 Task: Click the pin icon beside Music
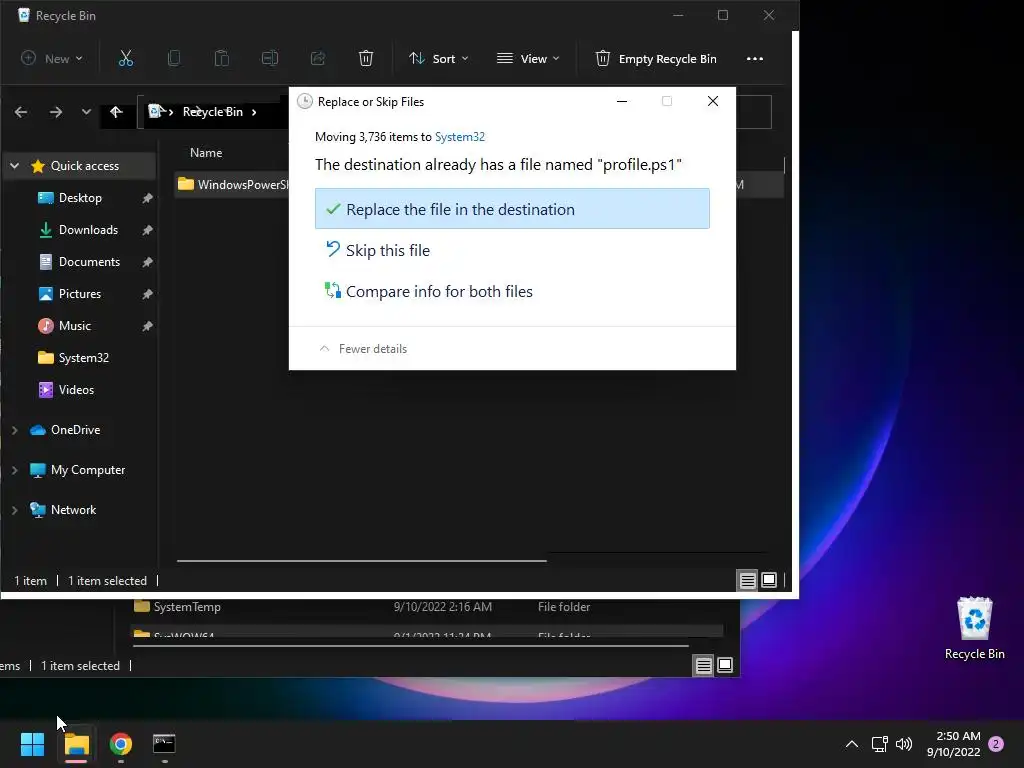(148, 326)
